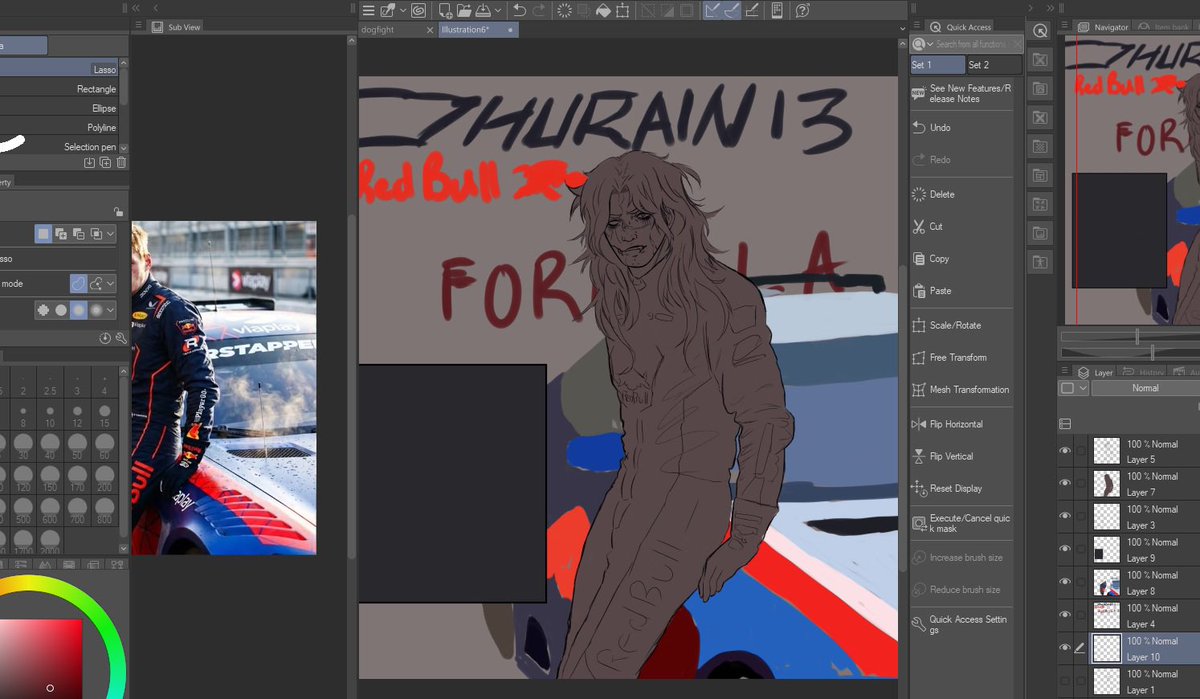Viewport: 1200px width, 699px height.
Task: Select the Ellipse selection sub tool
Action: click(x=60, y=108)
